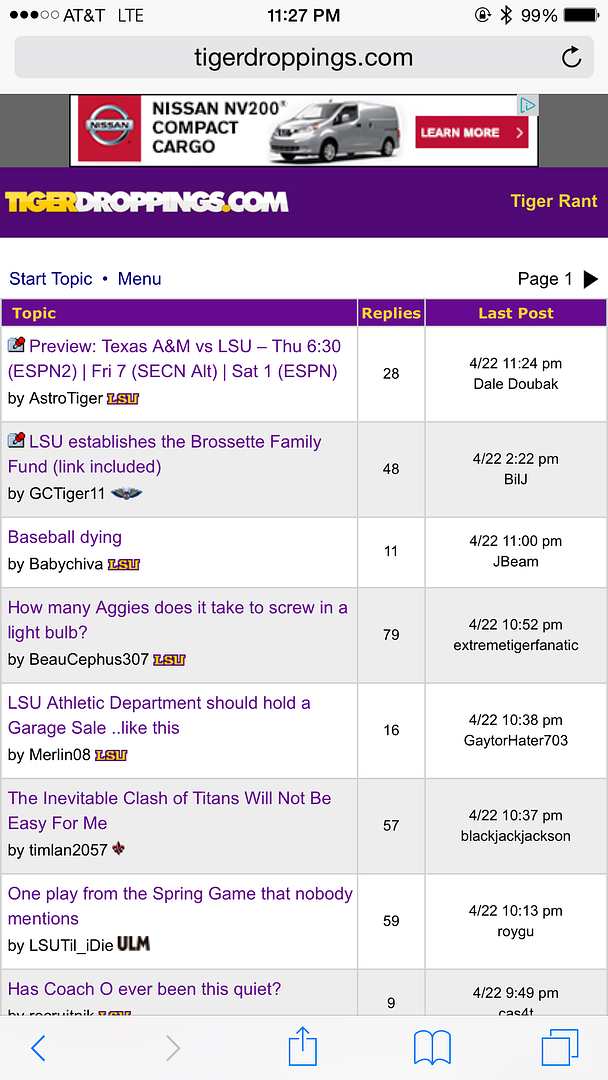Screen dimensions: 608x1080
Task: Click the Last Post column header
Action: pyautogui.click(x=515, y=313)
